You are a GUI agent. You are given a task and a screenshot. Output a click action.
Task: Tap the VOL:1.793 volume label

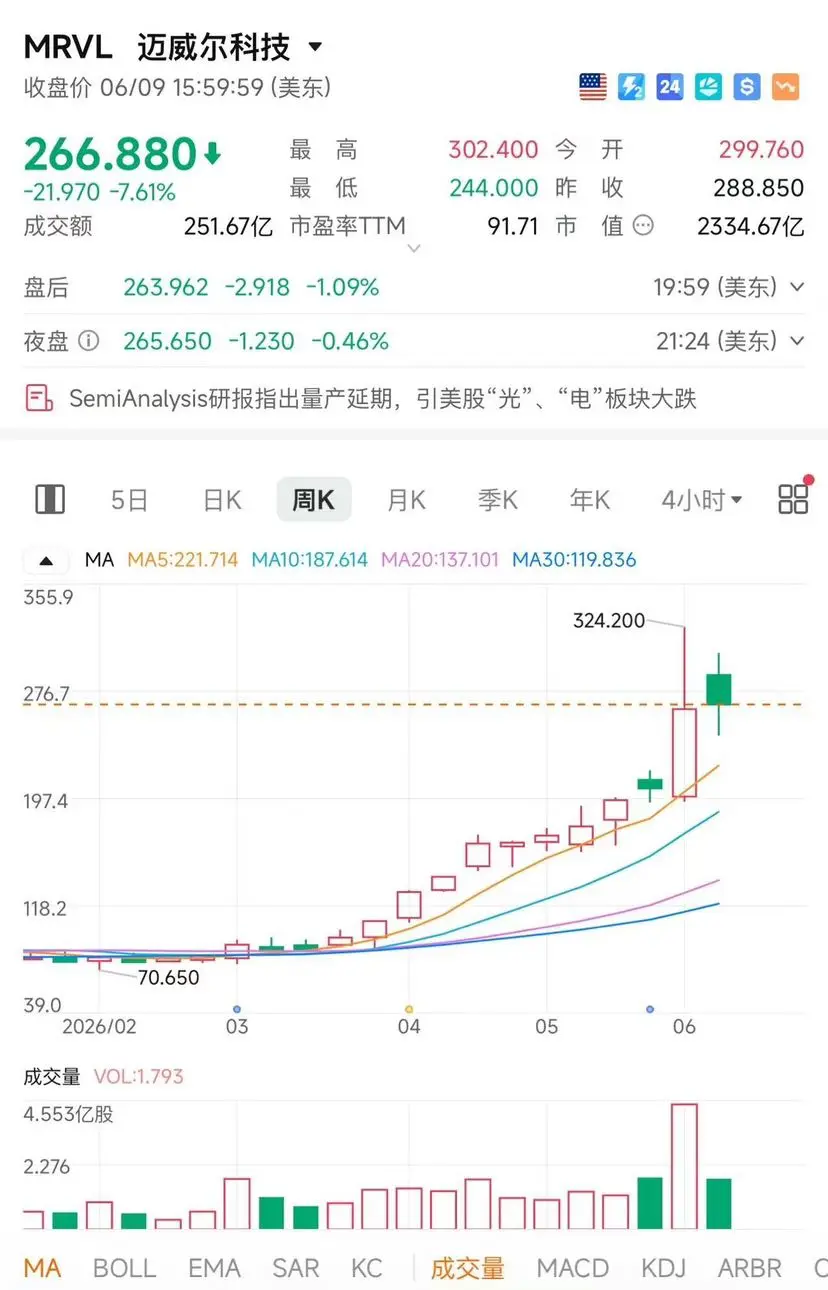pyautogui.click(x=139, y=1077)
